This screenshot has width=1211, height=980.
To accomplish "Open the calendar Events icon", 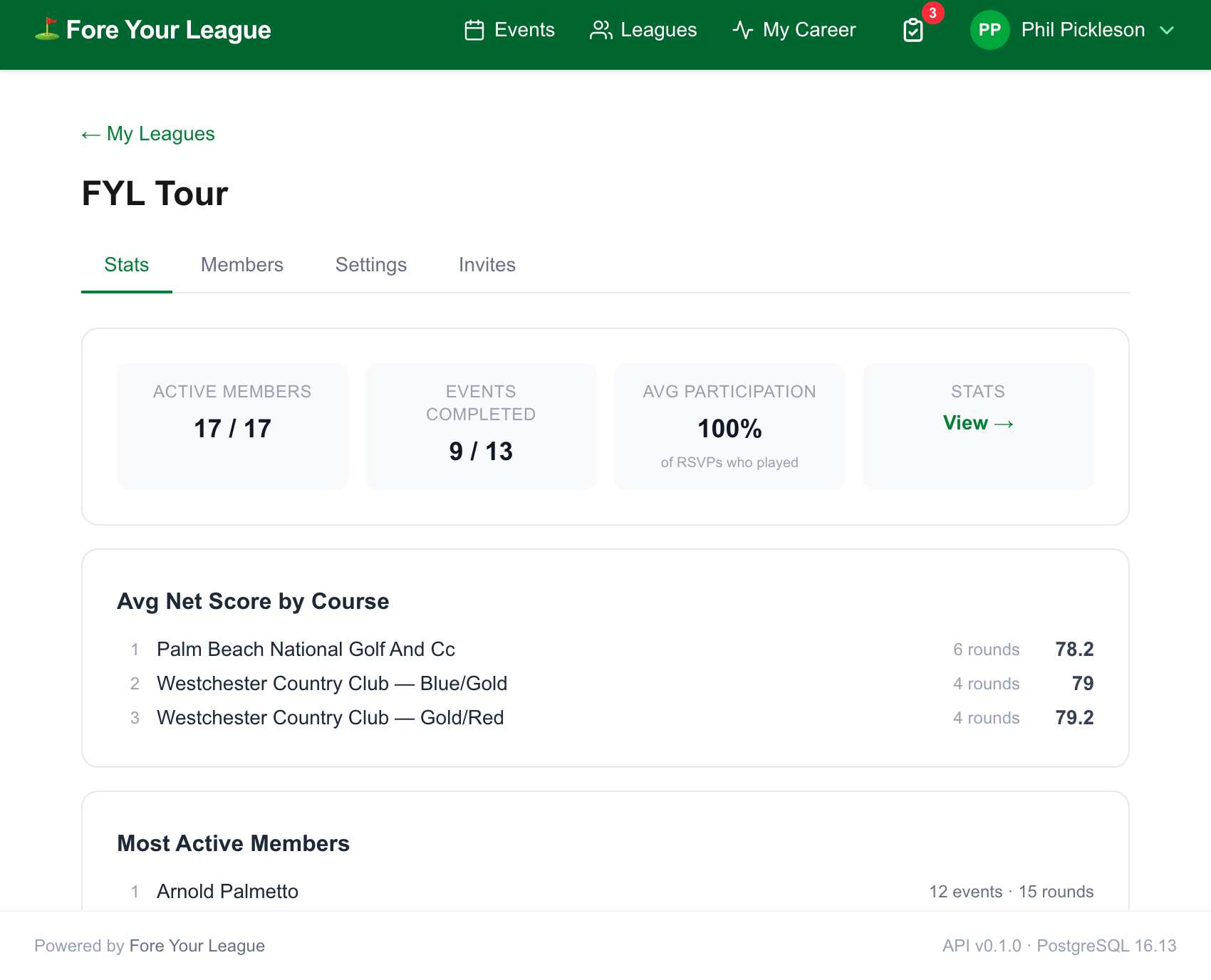I will click(474, 30).
